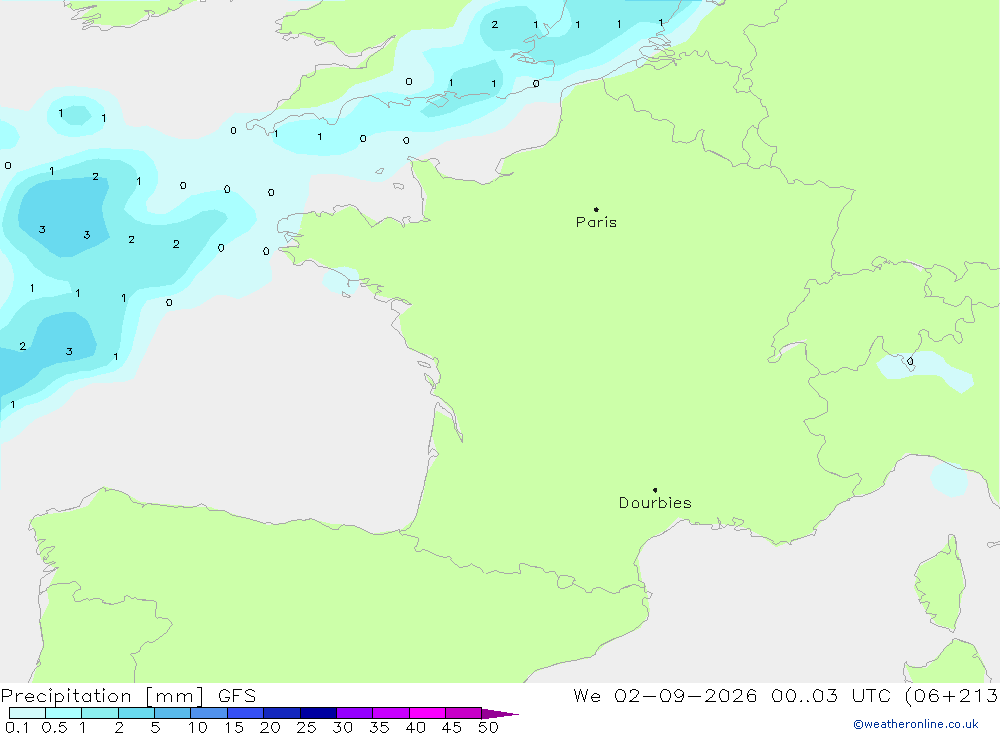Select the magenta 40 mm legend swatch
The width and height of the screenshot is (1000, 733).
coord(427,713)
